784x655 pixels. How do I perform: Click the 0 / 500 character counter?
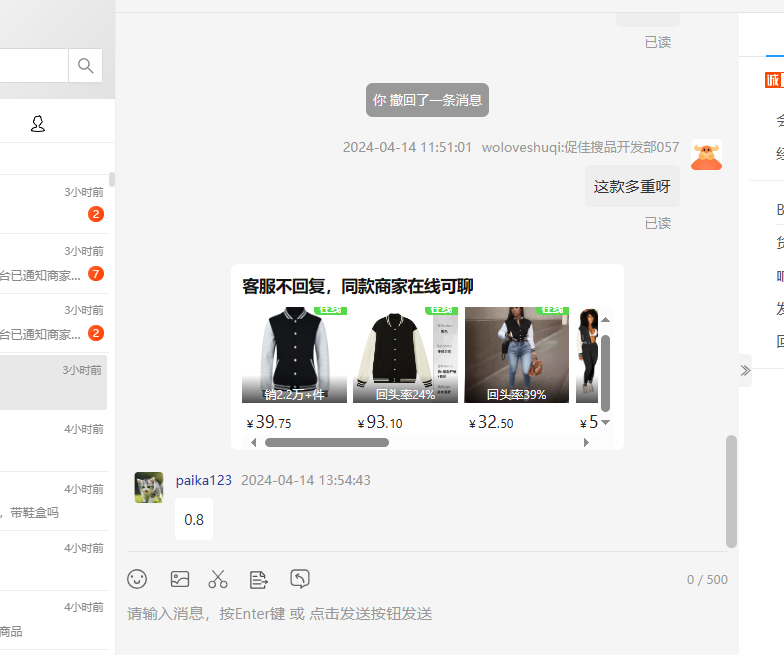tap(707, 580)
